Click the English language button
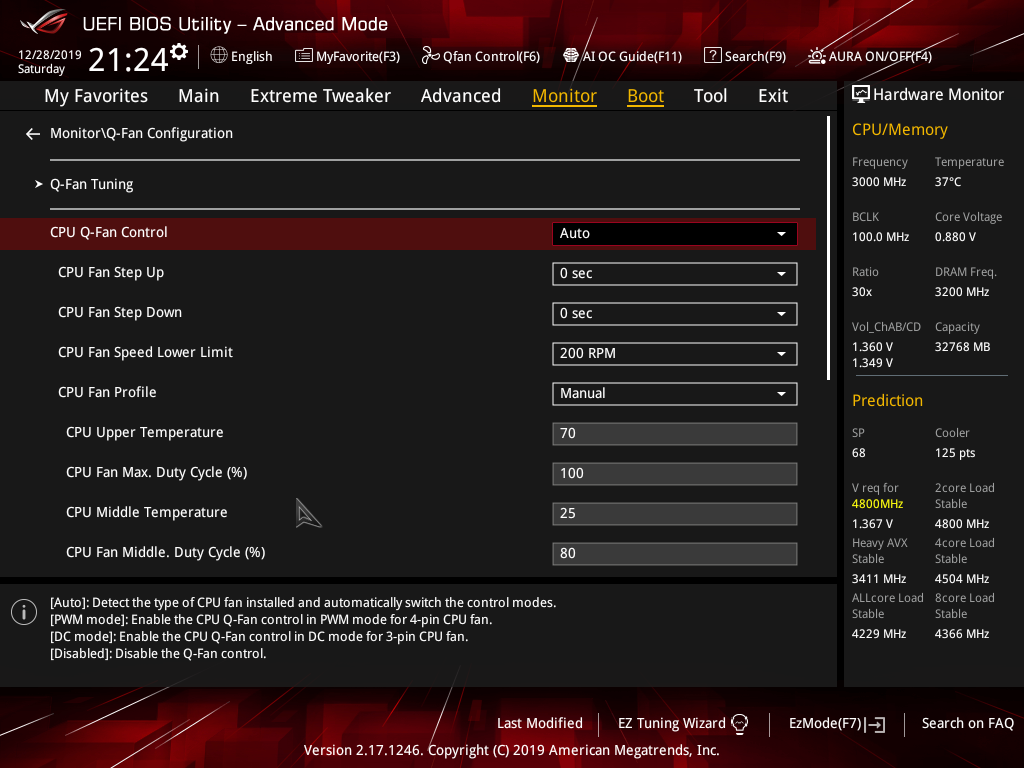This screenshot has width=1024, height=768. (x=242, y=56)
